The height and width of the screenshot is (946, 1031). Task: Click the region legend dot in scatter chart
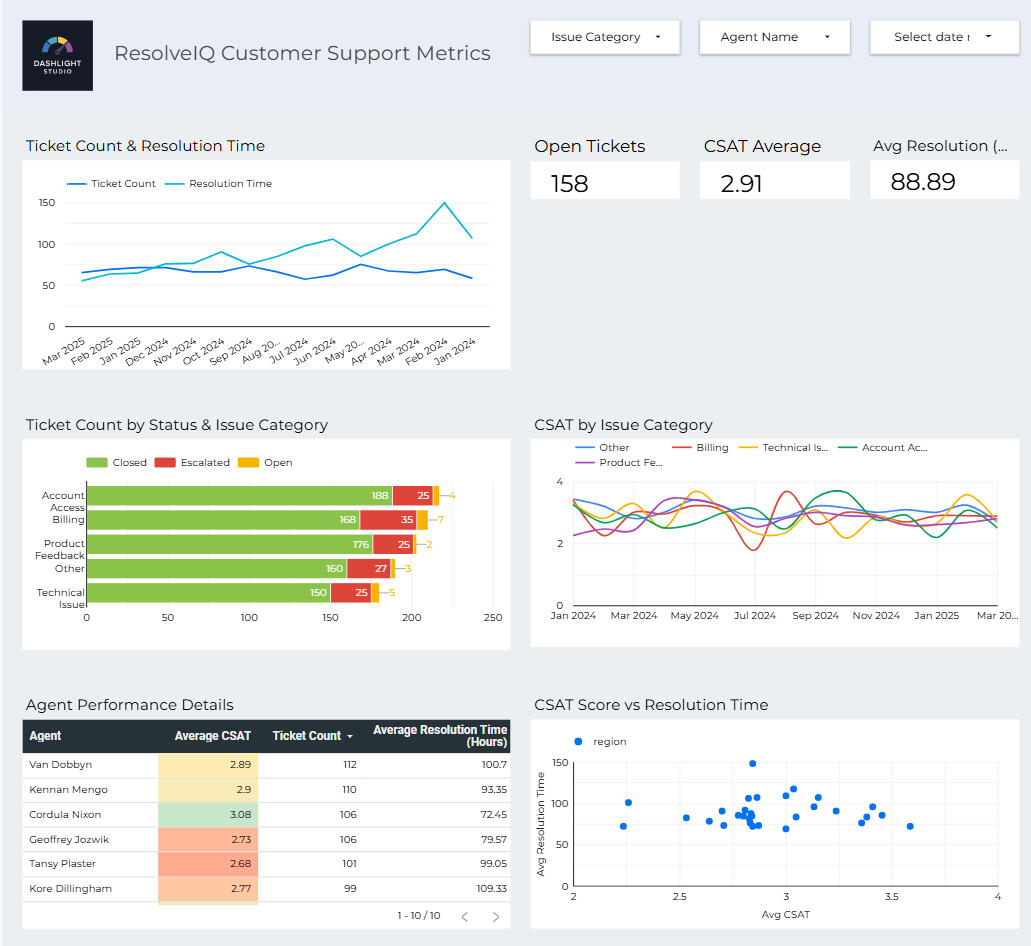click(578, 742)
